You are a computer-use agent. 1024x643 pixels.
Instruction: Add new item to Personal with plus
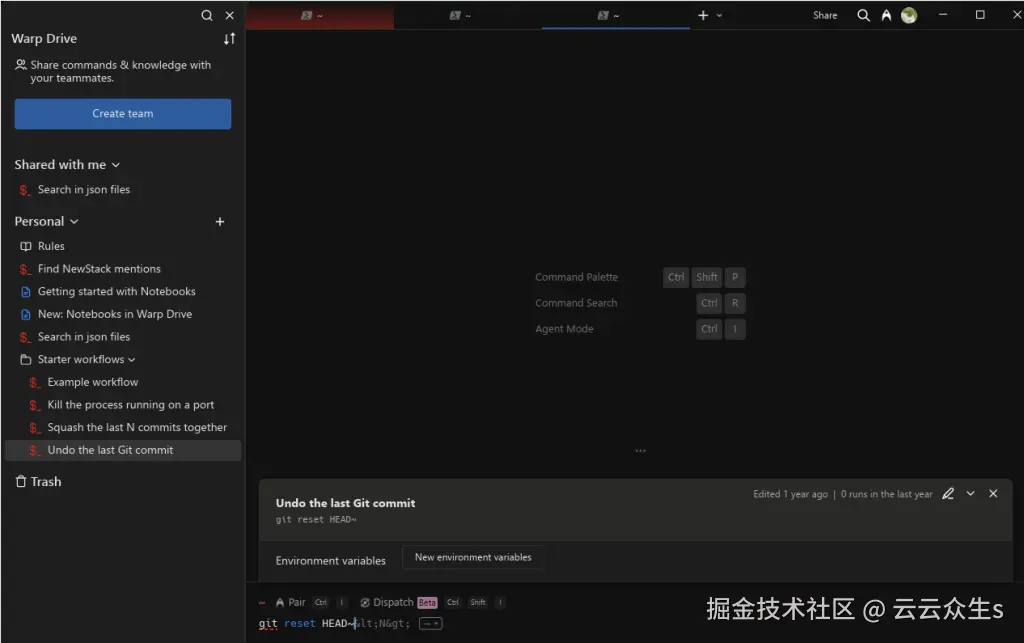[220, 222]
